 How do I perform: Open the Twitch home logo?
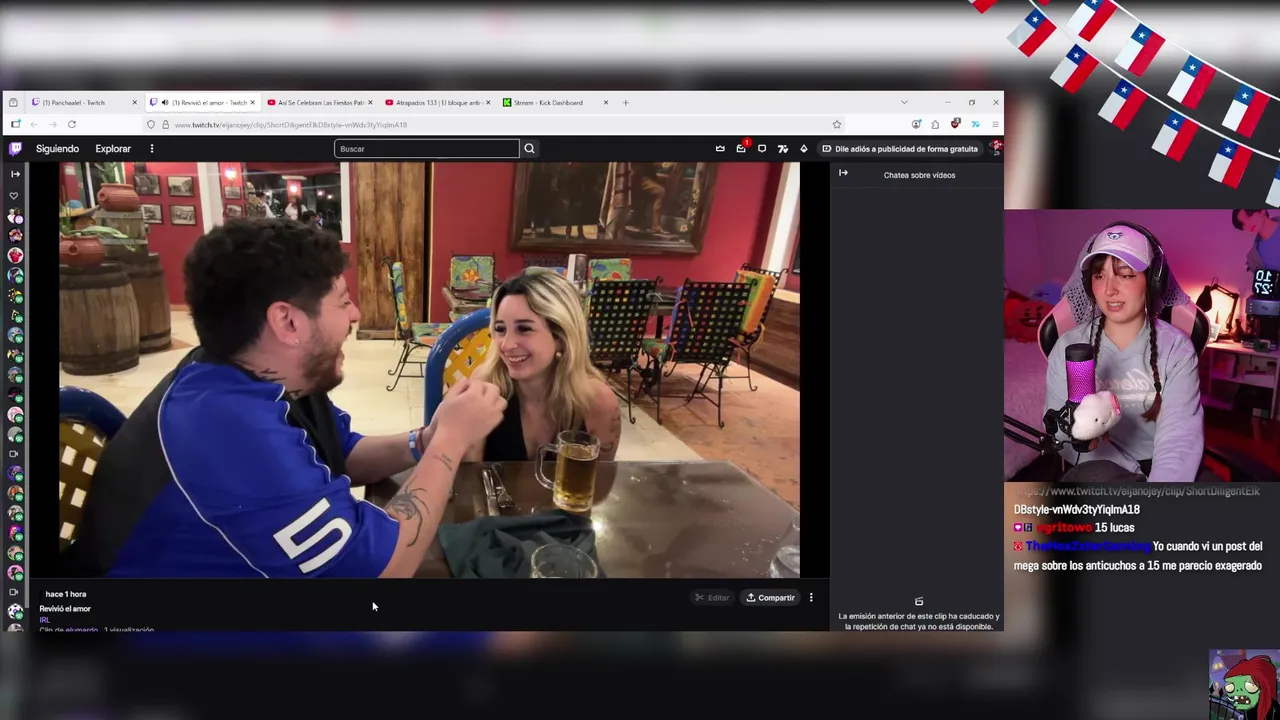pos(15,149)
